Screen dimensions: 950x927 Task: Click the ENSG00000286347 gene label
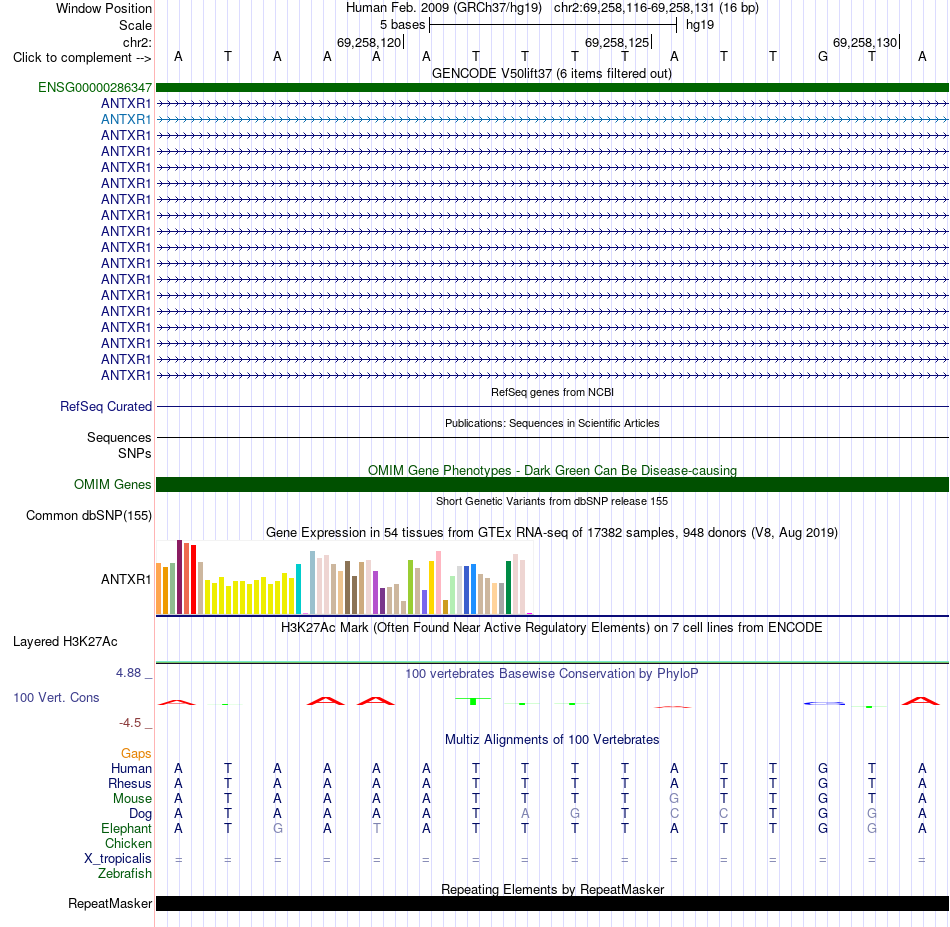pos(95,87)
